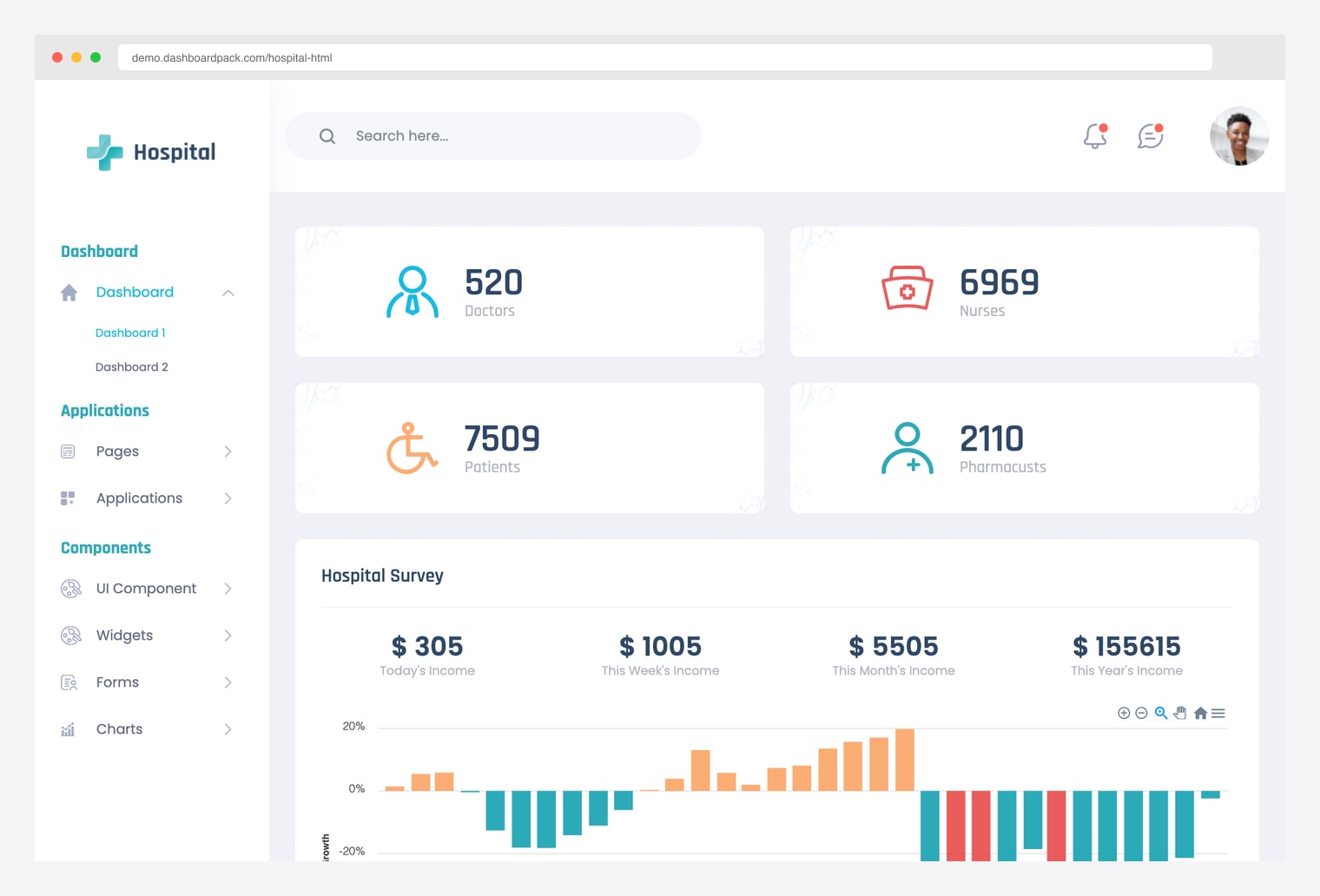
Task: Click the 2110 Pharmacusts count
Action: click(x=992, y=438)
